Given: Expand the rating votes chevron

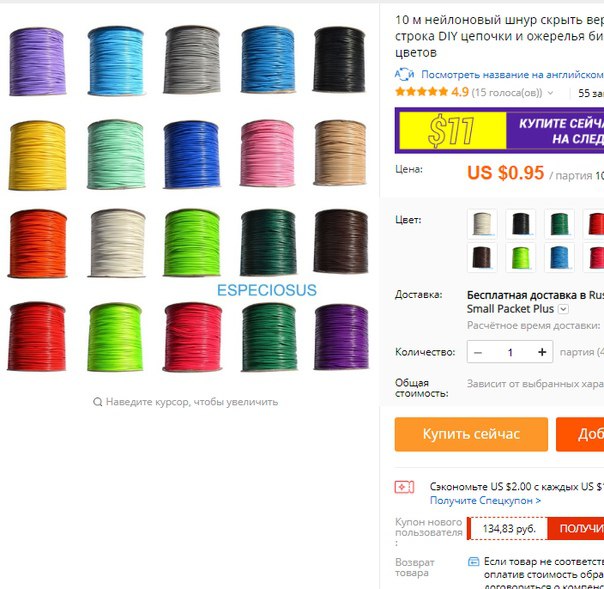Looking at the screenshot, I should (x=550, y=93).
